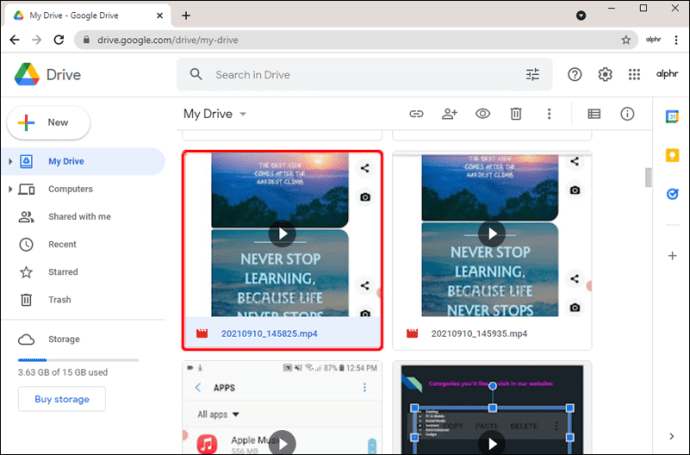690x455 pixels.
Task: Click the address bar URL
Action: [168, 40]
